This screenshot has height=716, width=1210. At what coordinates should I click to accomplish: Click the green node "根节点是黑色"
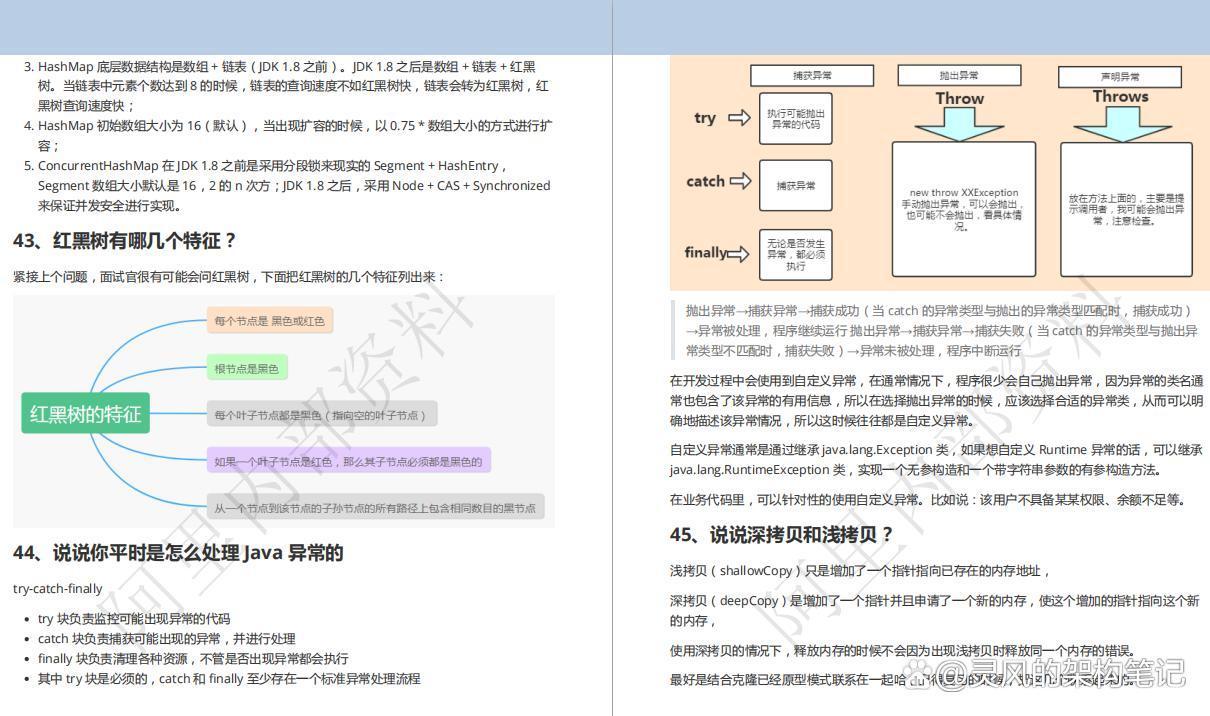tap(247, 369)
